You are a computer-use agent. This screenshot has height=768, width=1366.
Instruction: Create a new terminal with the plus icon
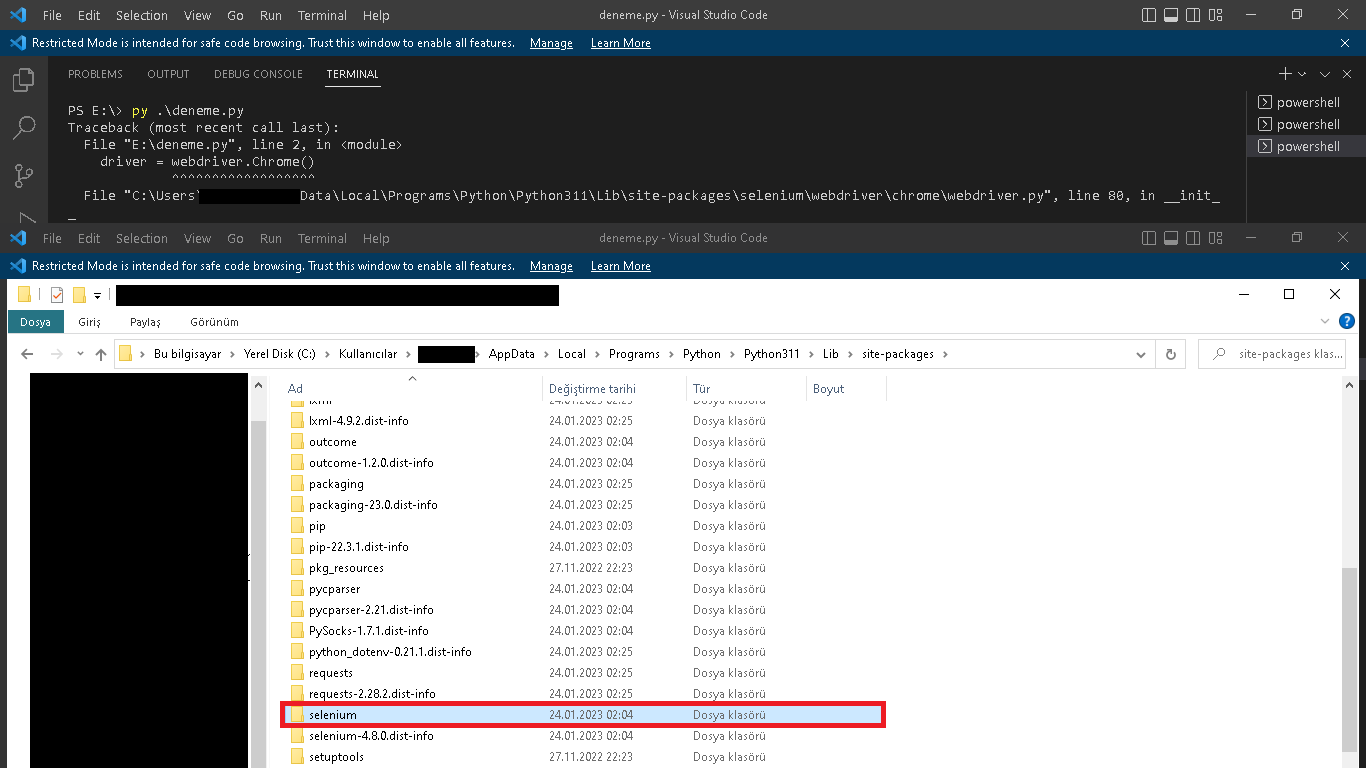(1285, 74)
